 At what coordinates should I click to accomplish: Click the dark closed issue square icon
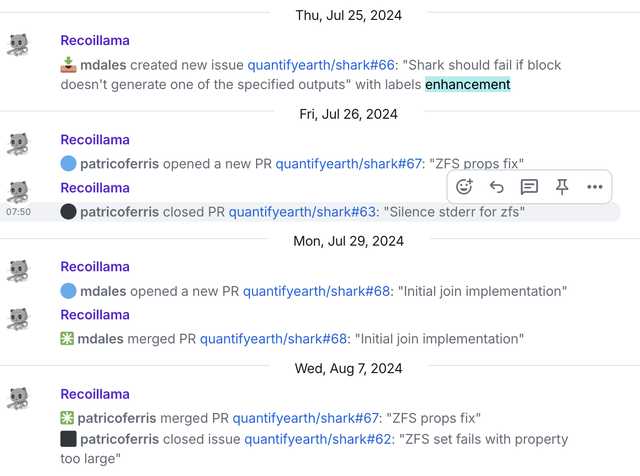point(68,439)
